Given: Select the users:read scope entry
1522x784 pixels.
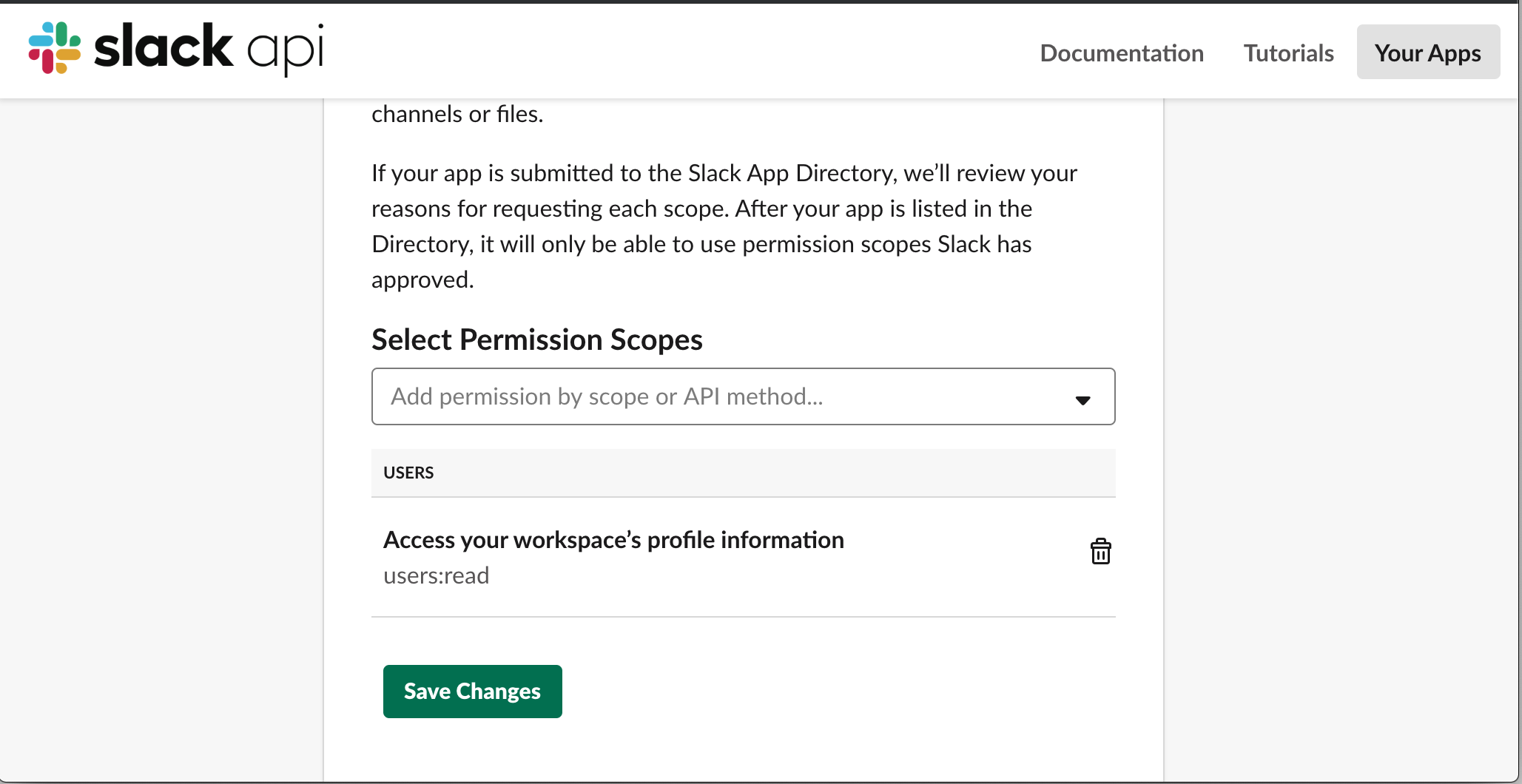Looking at the screenshot, I should [x=436, y=575].
